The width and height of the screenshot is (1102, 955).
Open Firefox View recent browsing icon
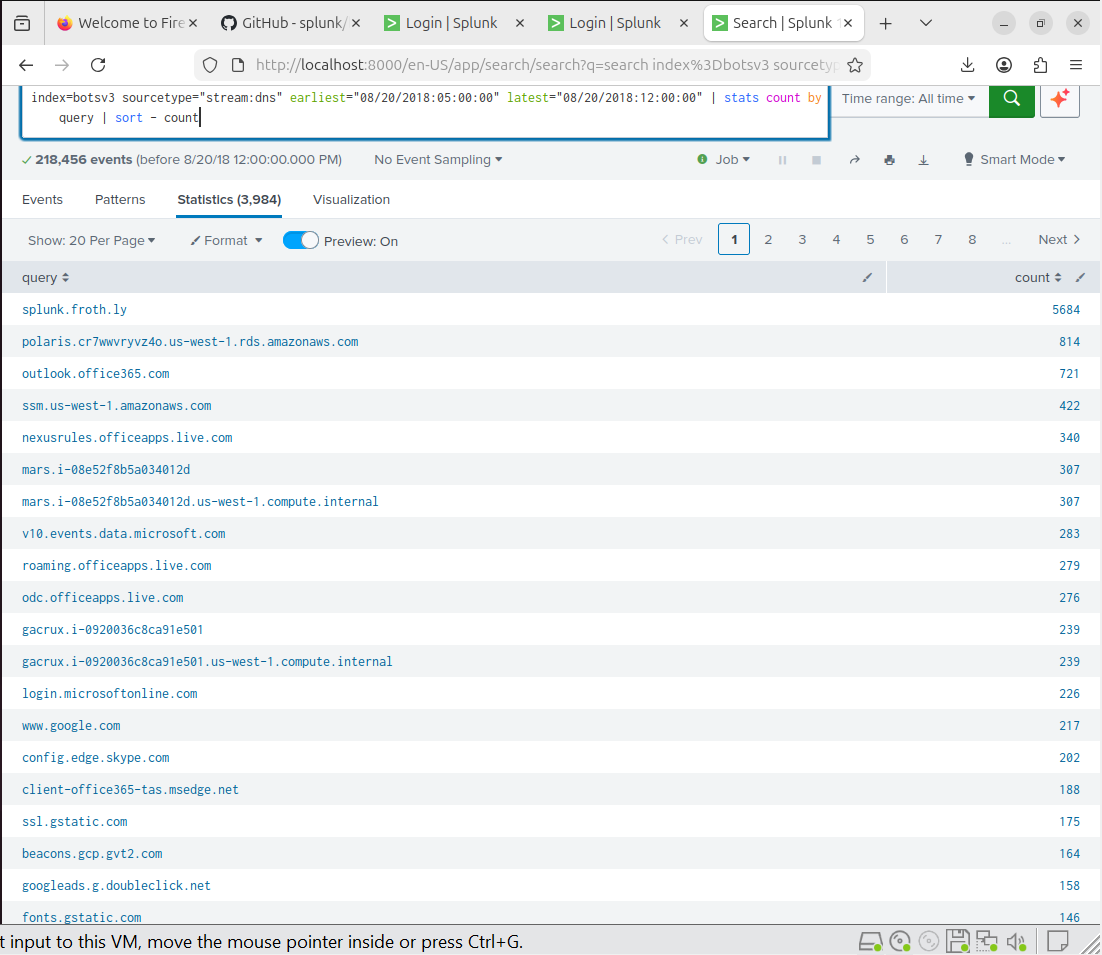pos(22,23)
